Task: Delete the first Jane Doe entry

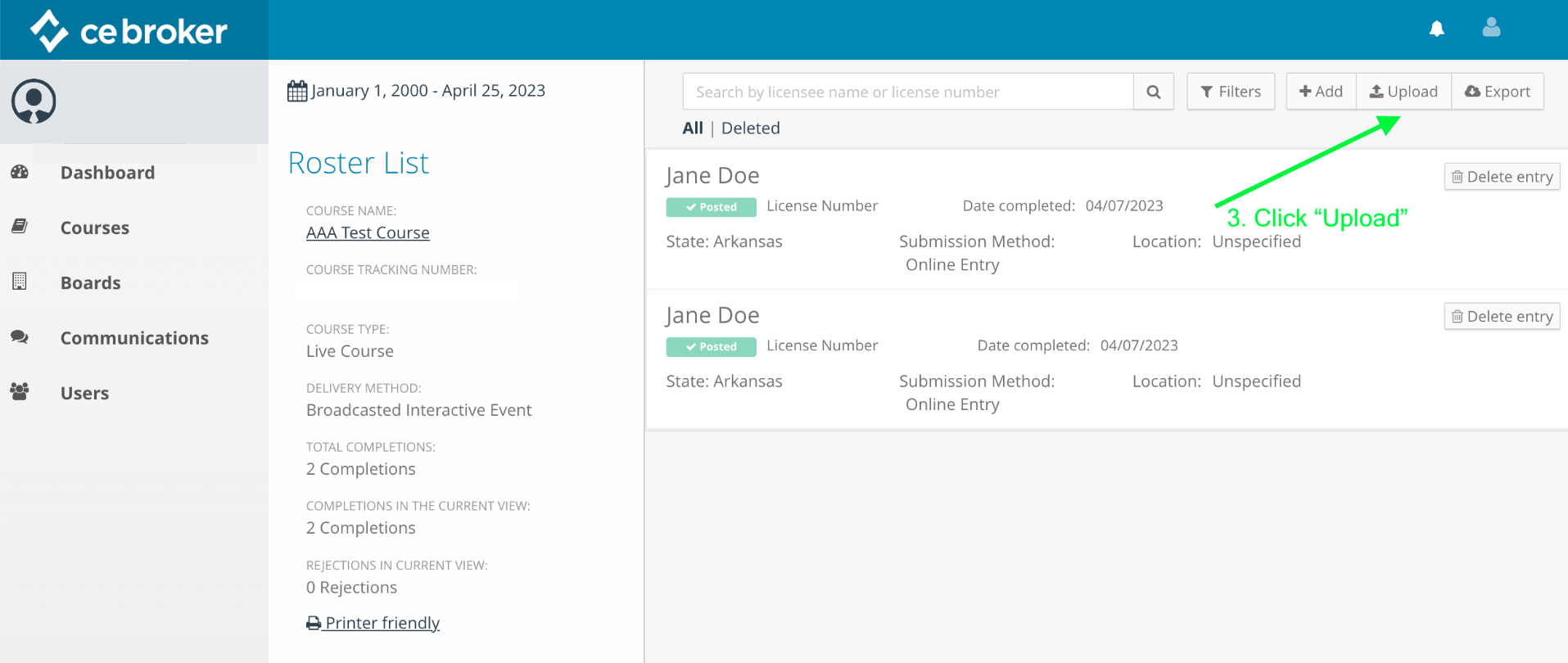Action: 1502,177
